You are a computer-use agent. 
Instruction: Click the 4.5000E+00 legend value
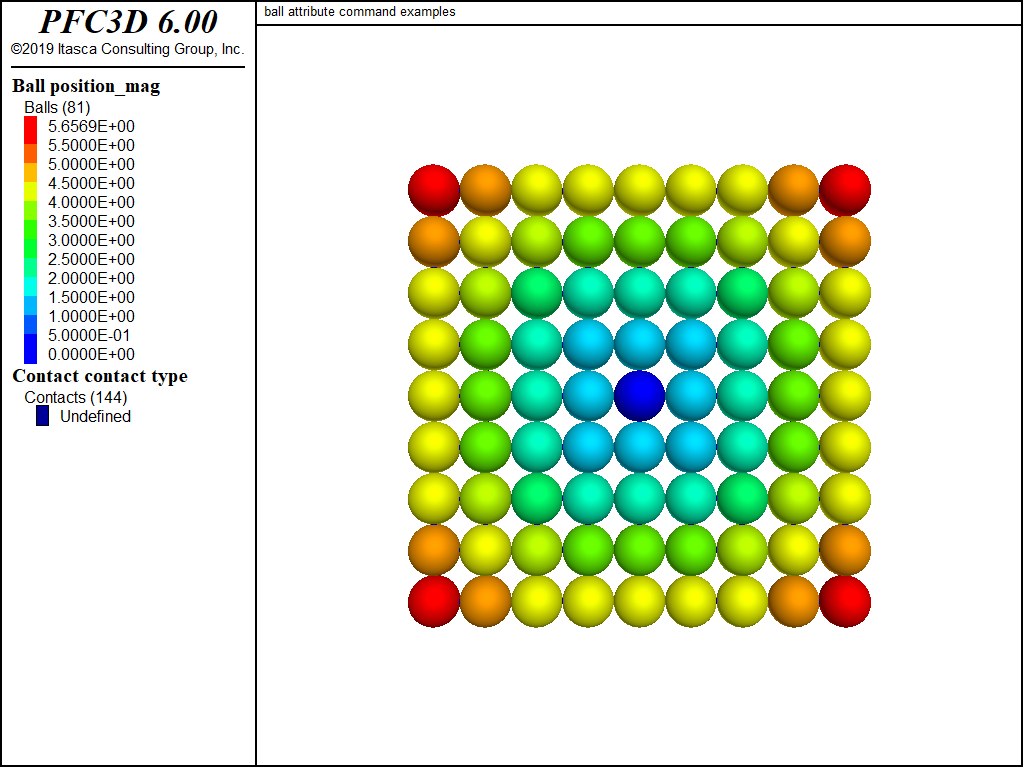[x=91, y=183]
